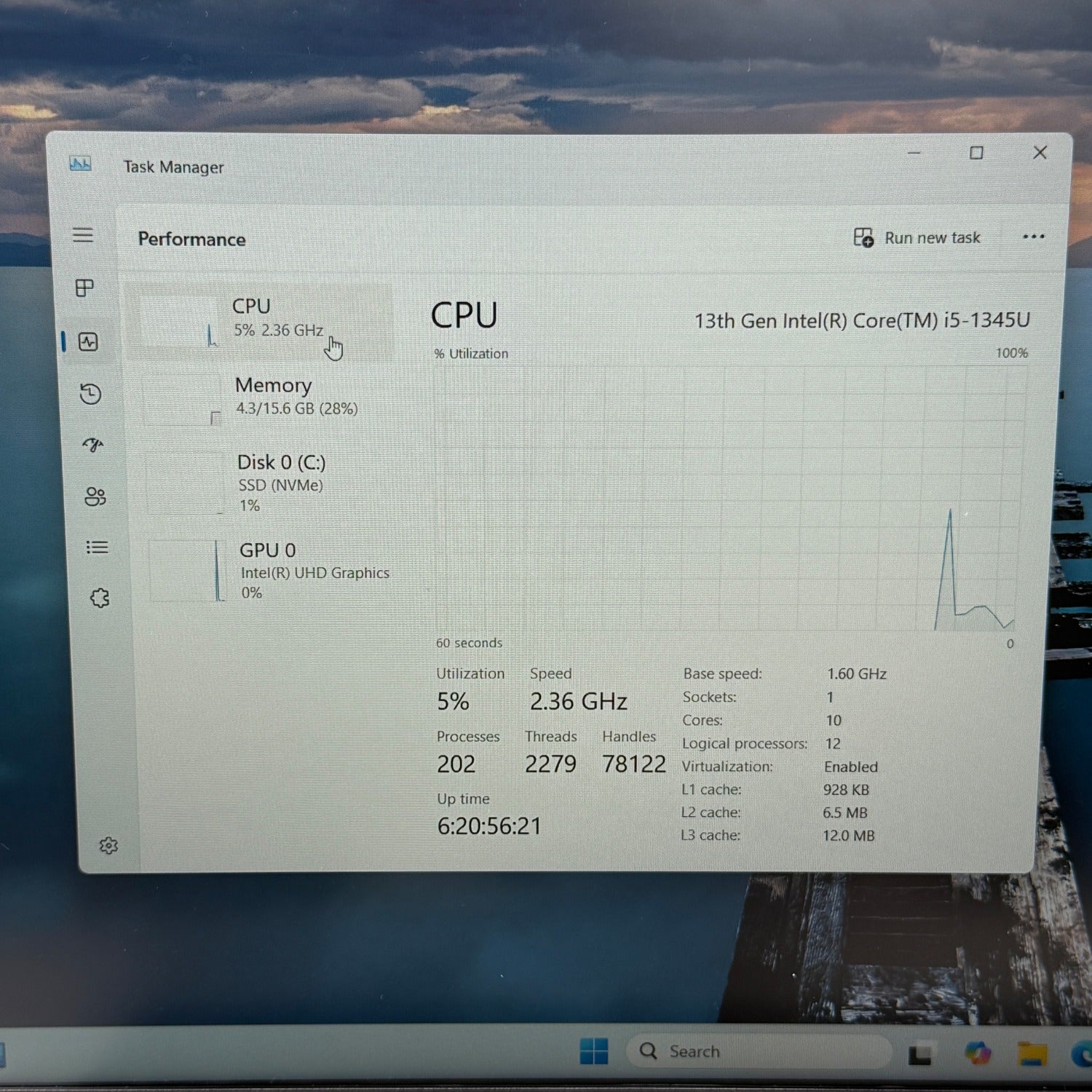Click the Task Manager title bar app icon
The image size is (1092, 1092).
pyautogui.click(x=80, y=164)
